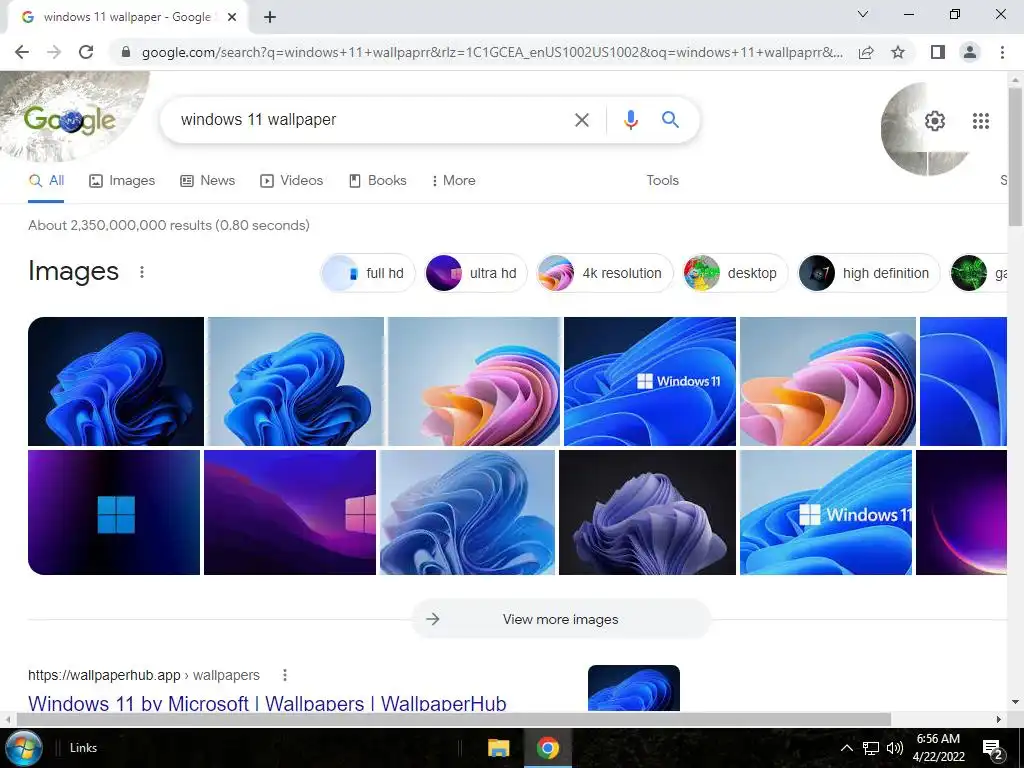
Task: Open top-row Windows 11 logo wallpaper
Action: (650, 381)
